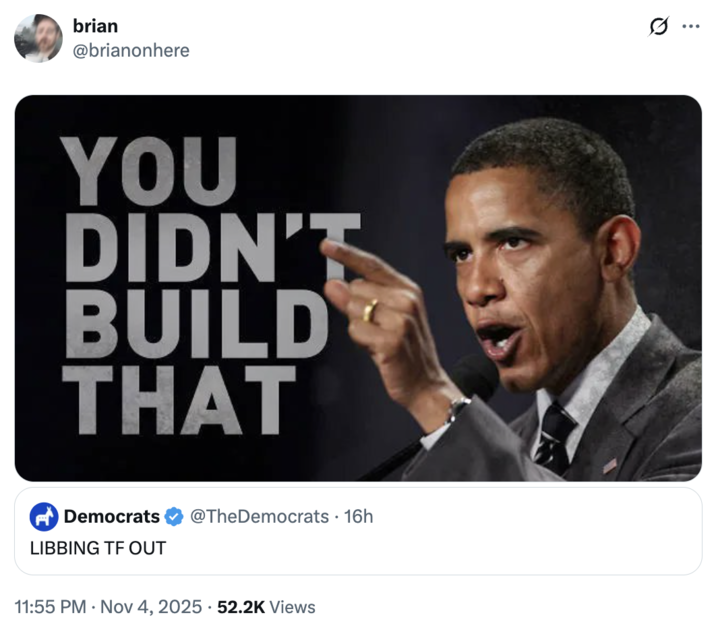716x634 pixels.
Task: Open the display name 'brian'
Action: (x=95, y=26)
